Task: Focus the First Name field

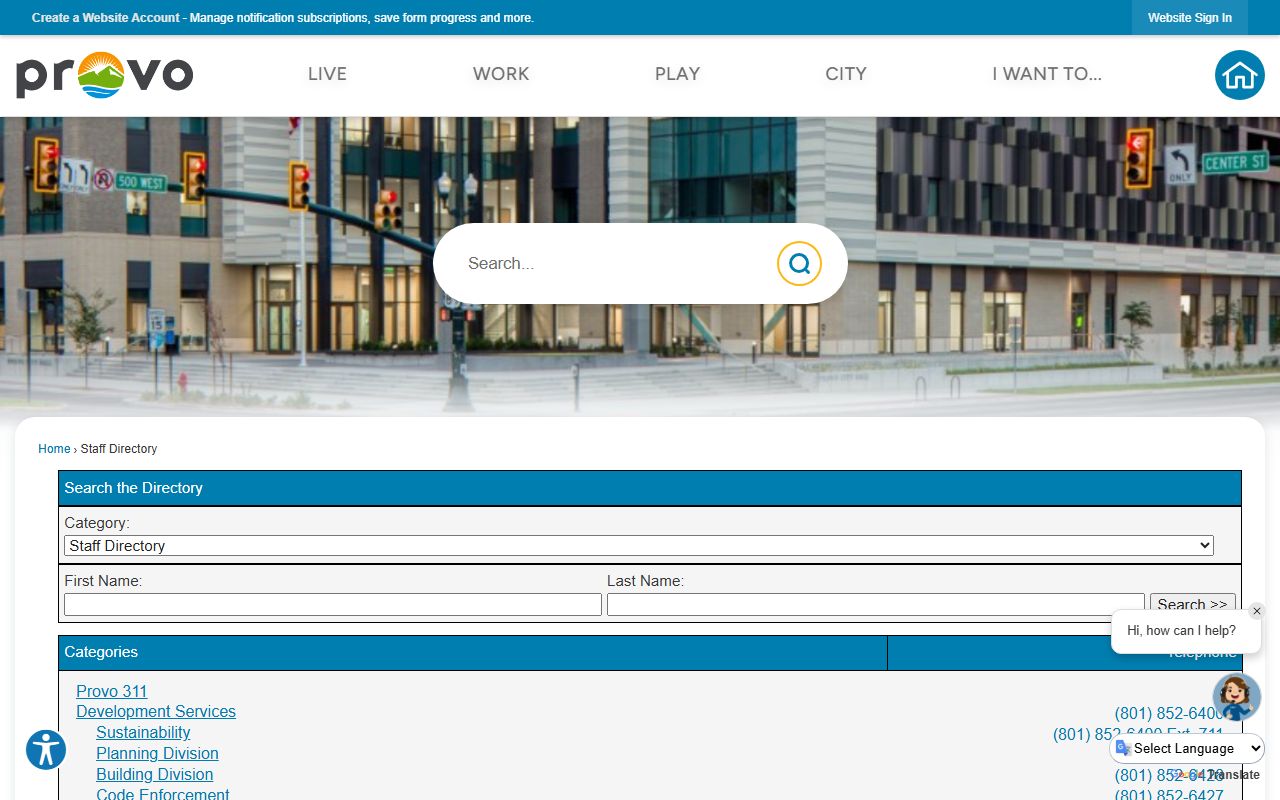Action: tap(333, 605)
